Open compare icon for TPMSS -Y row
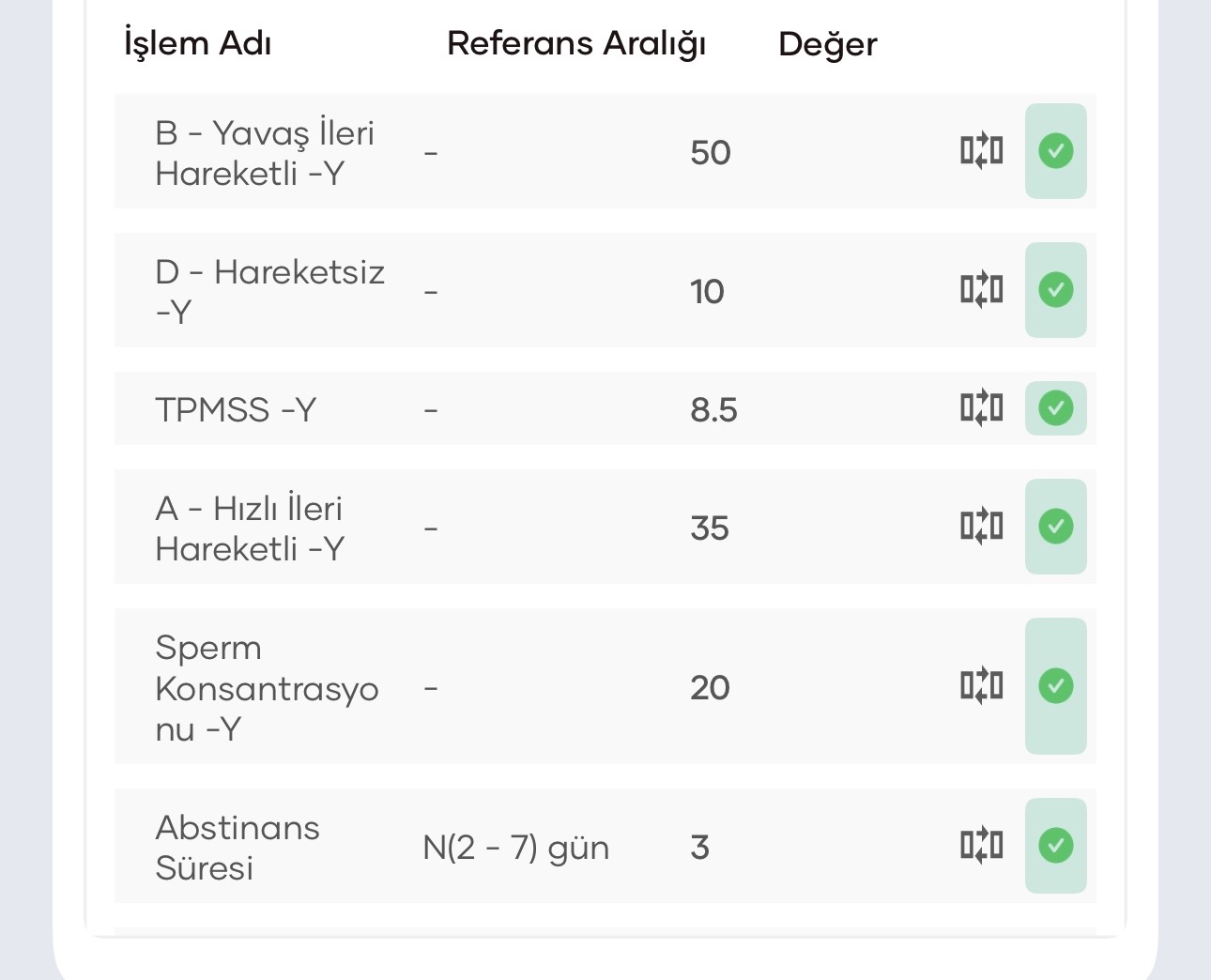 point(981,408)
